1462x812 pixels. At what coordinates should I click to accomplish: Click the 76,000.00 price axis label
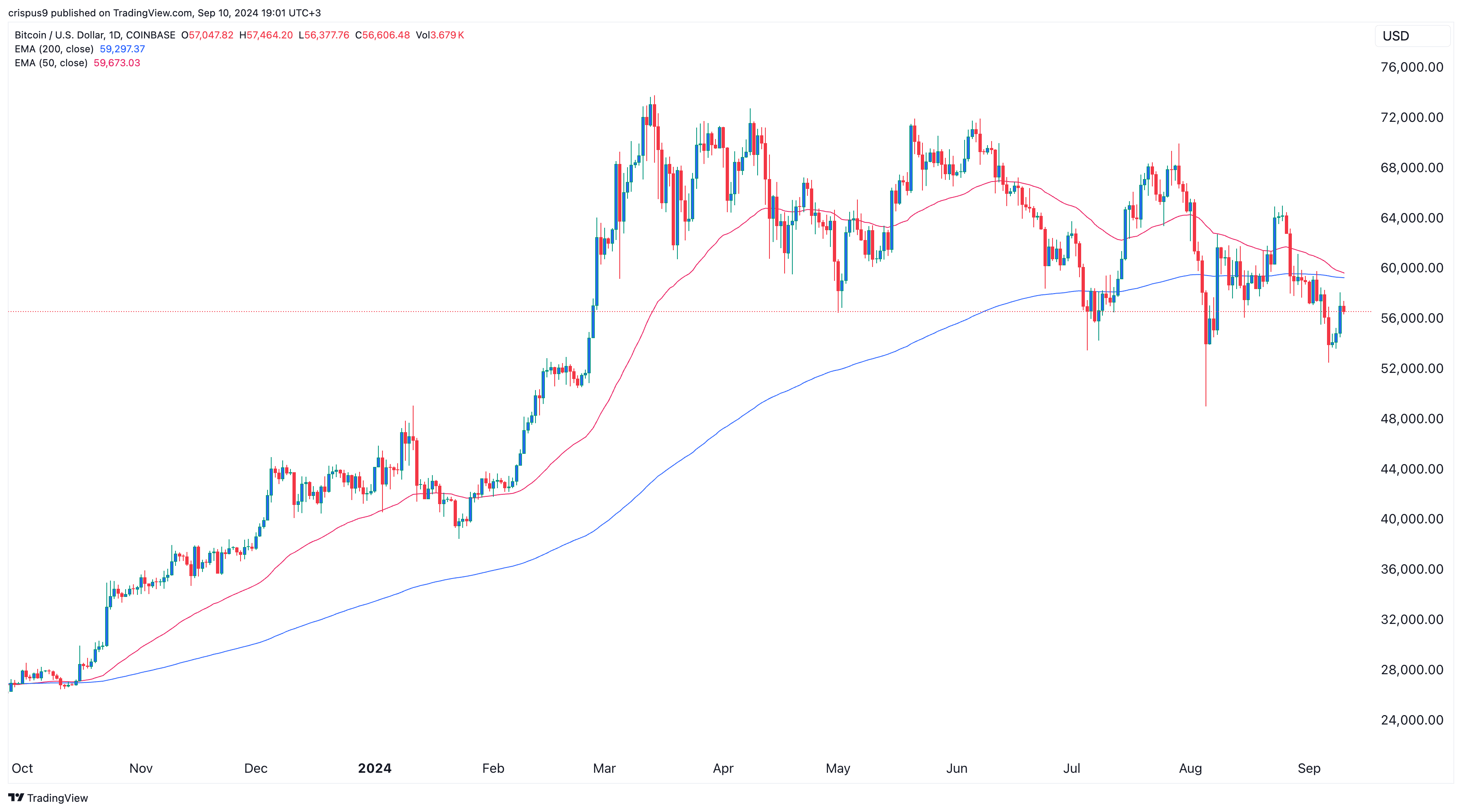point(1412,67)
